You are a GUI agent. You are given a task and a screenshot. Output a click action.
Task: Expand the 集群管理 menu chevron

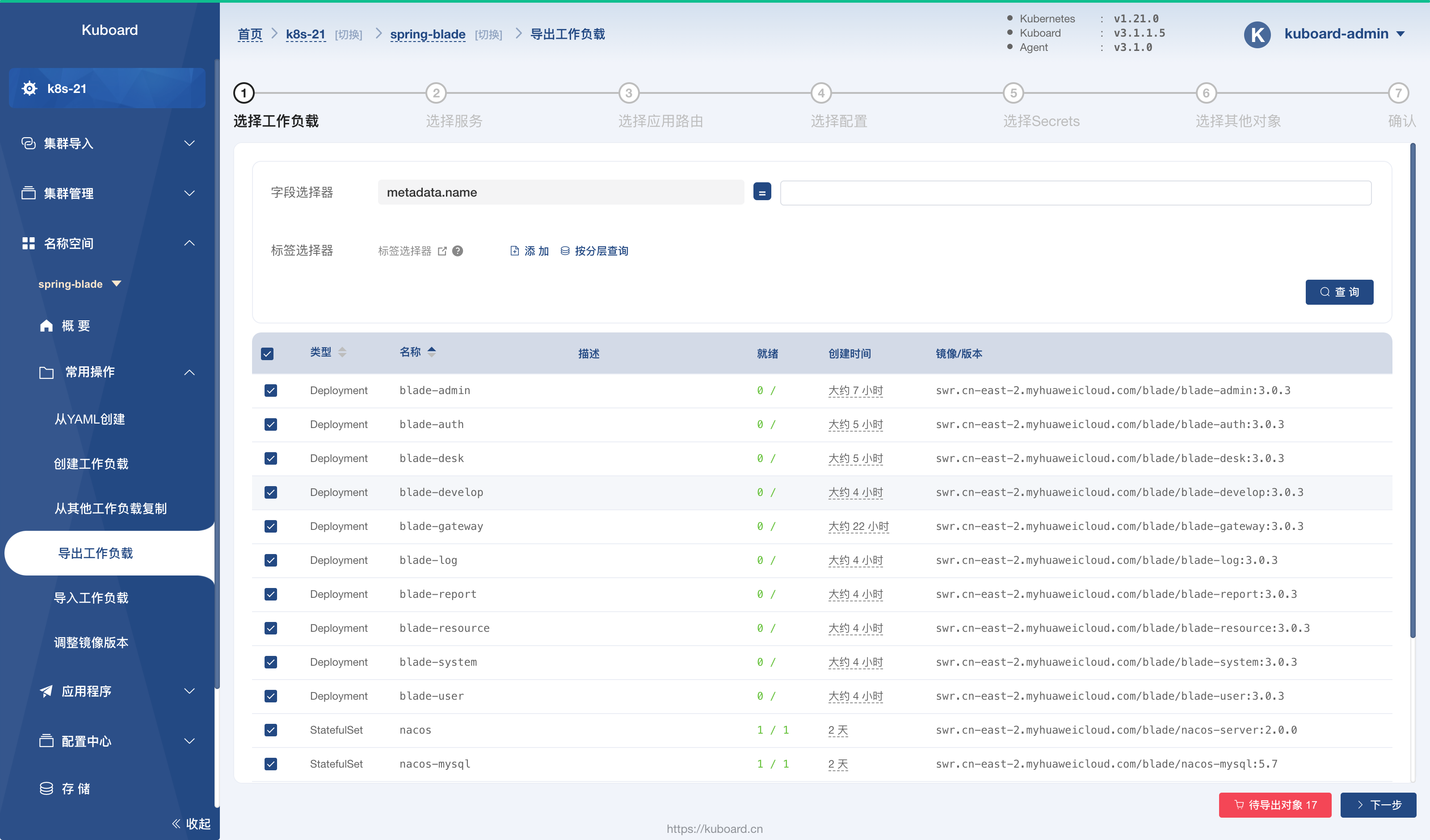189,193
